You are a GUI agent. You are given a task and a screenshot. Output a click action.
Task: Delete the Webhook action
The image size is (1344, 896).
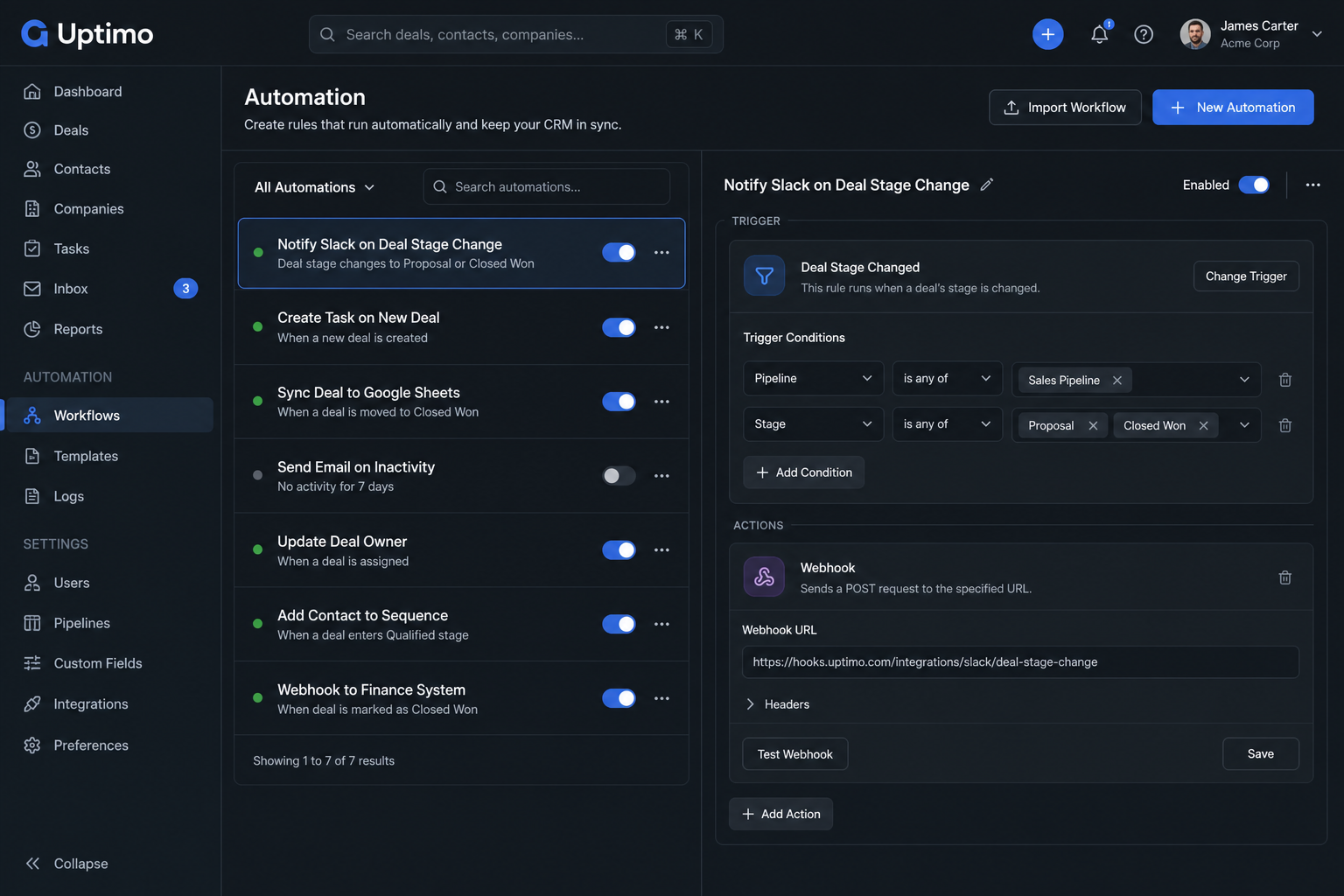[x=1284, y=577]
